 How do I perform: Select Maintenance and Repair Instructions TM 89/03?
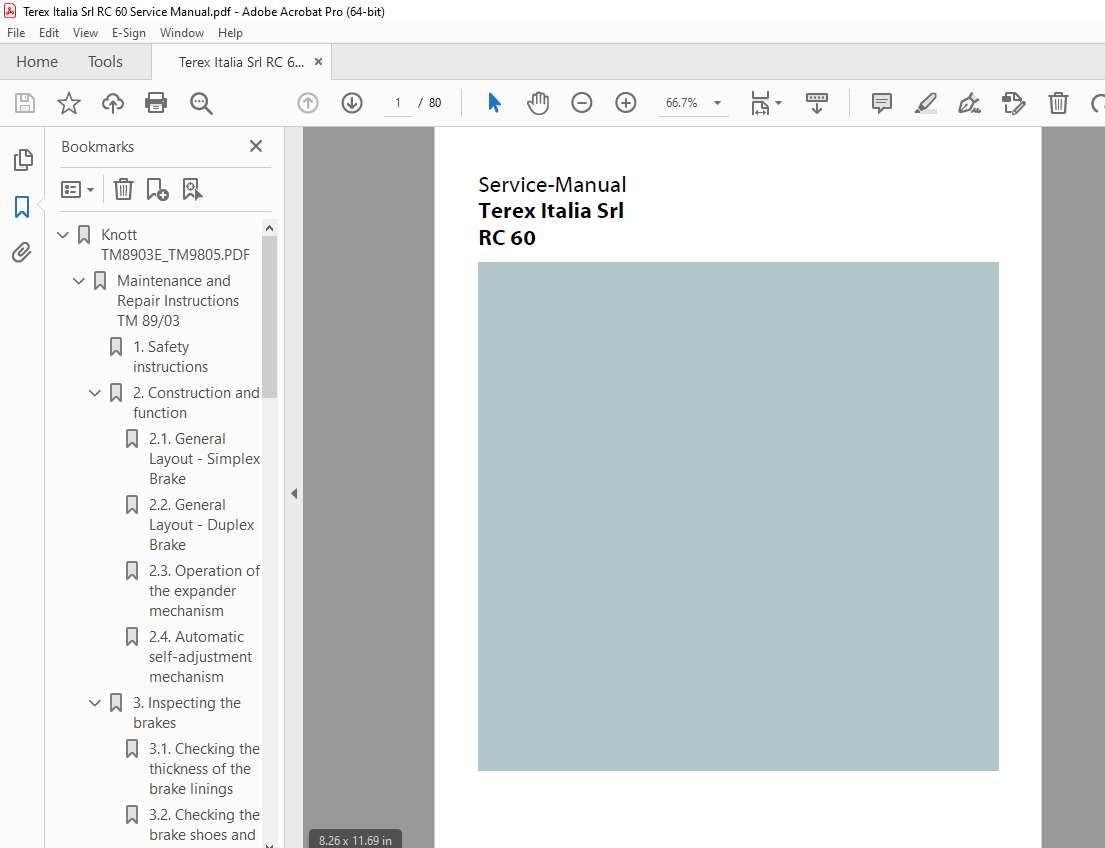178,300
